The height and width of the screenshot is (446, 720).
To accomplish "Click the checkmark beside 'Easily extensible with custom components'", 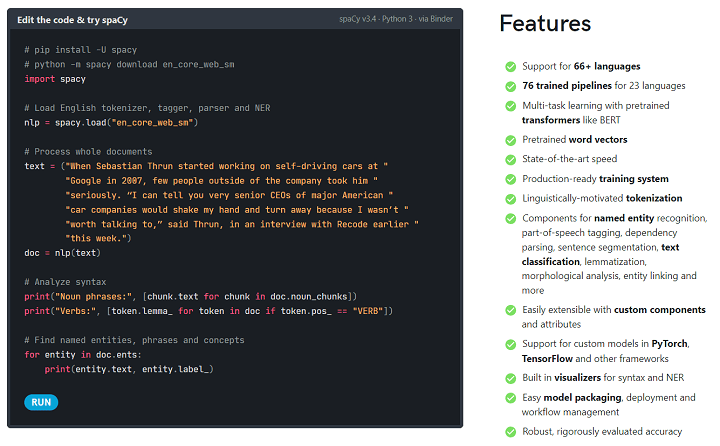I will coord(511,311).
